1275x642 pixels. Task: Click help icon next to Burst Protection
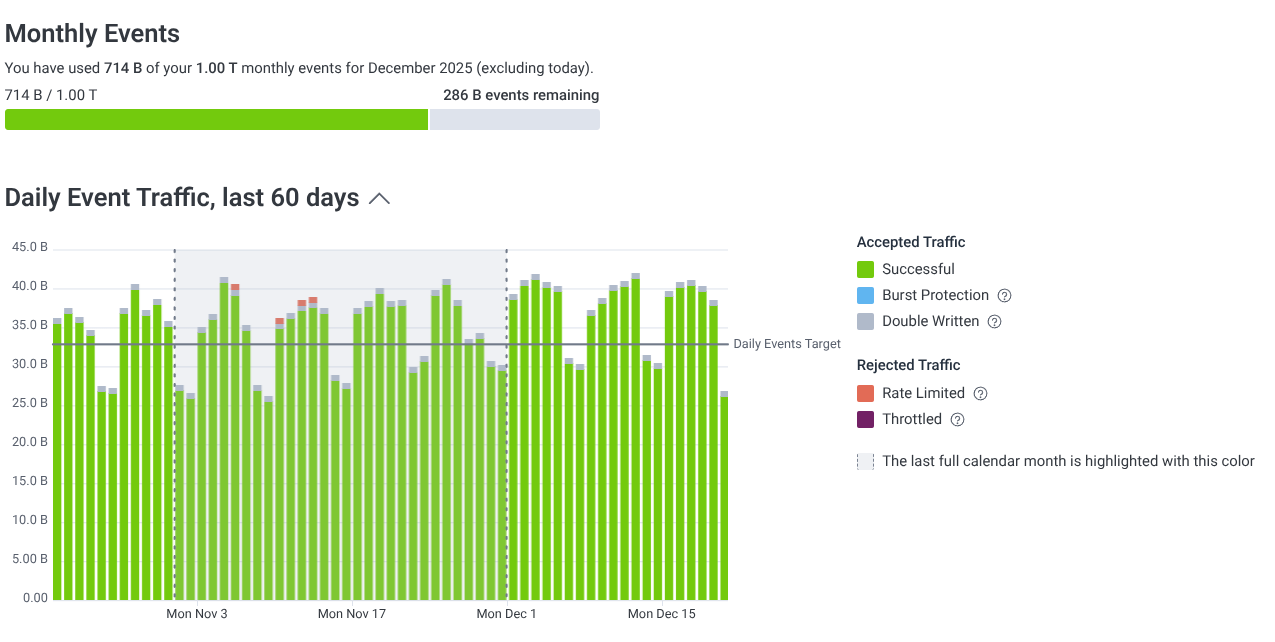pos(1005,296)
